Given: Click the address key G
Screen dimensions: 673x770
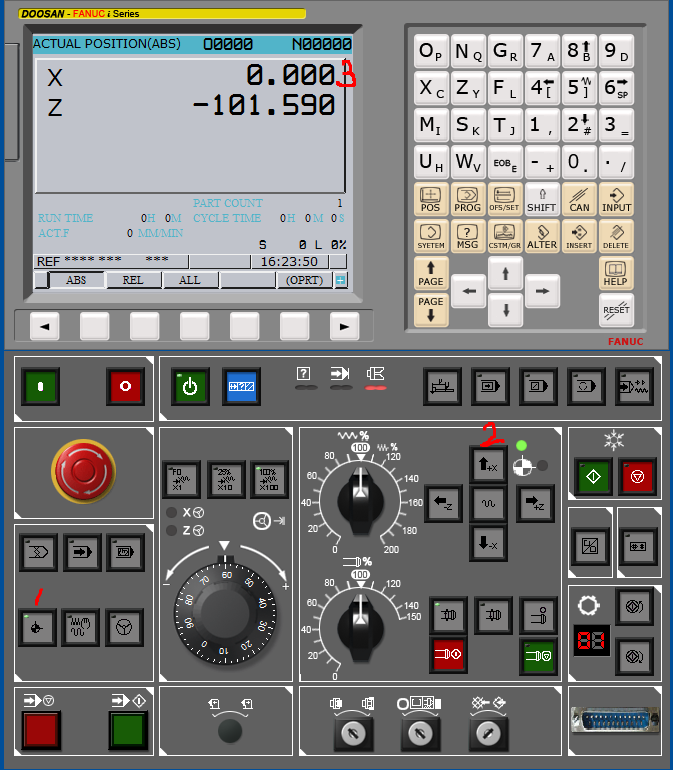Looking at the screenshot, I should pos(505,51).
